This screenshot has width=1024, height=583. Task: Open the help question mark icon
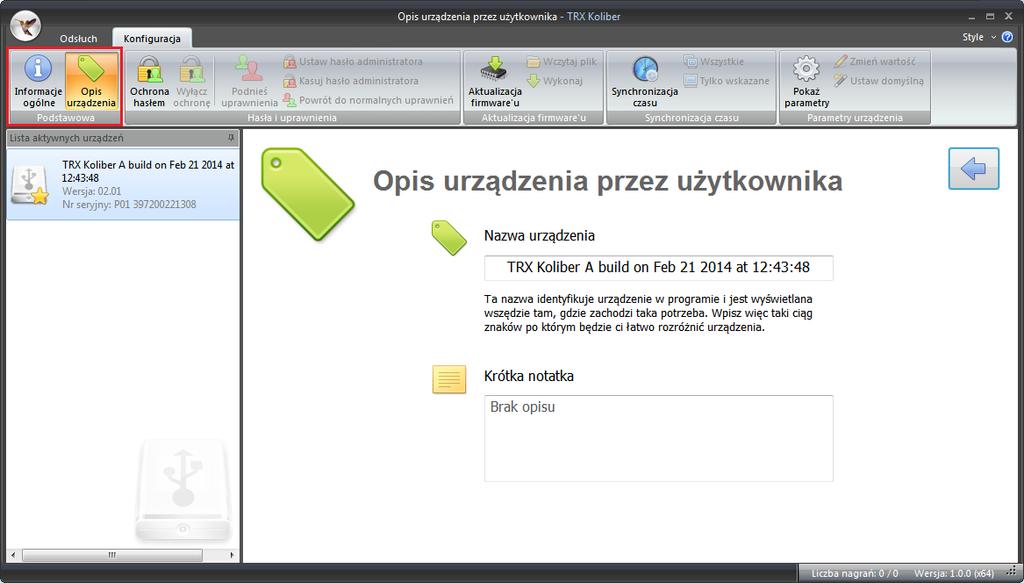(x=1008, y=37)
